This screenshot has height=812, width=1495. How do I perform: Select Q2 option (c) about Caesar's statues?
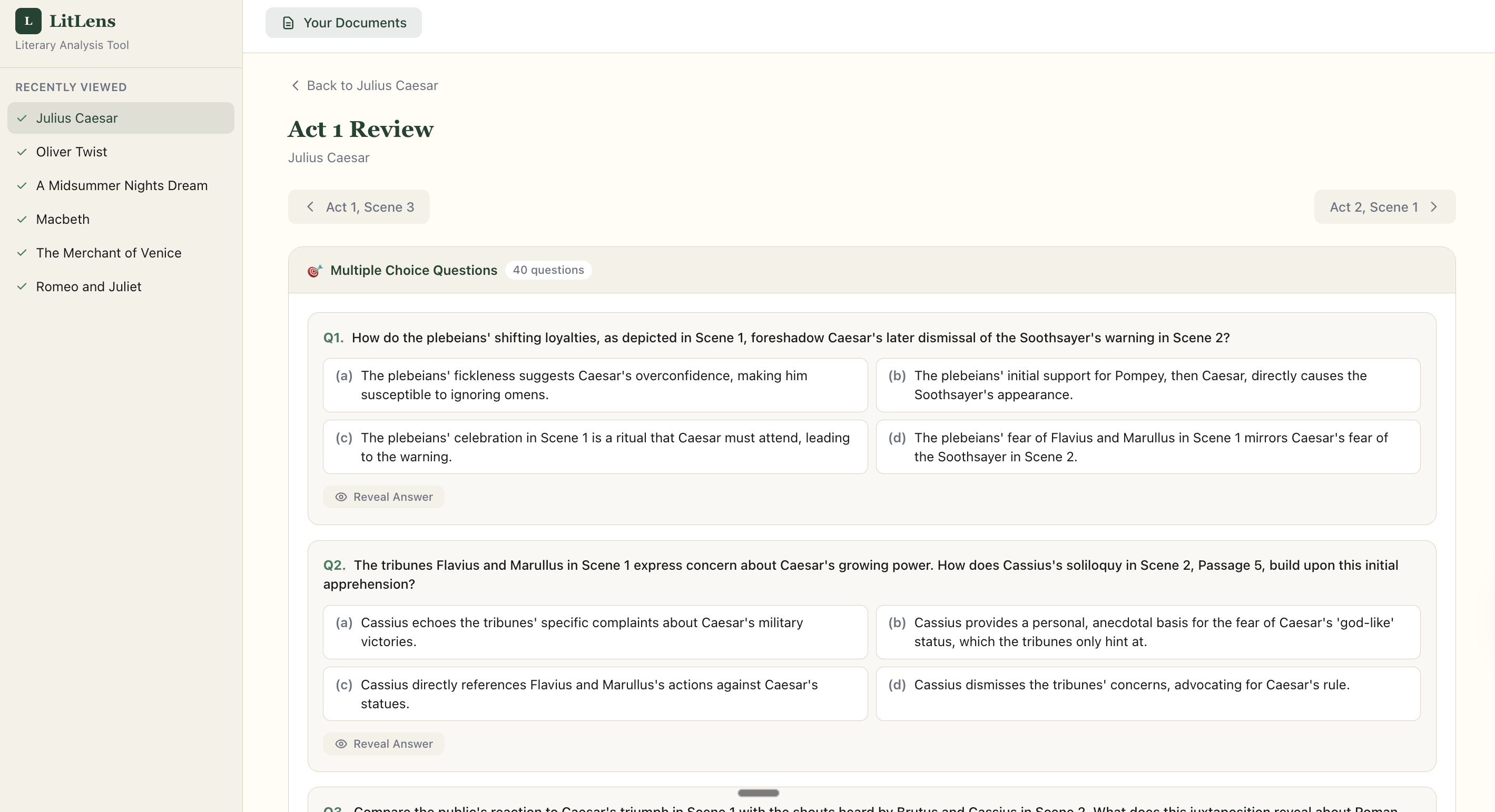point(595,694)
